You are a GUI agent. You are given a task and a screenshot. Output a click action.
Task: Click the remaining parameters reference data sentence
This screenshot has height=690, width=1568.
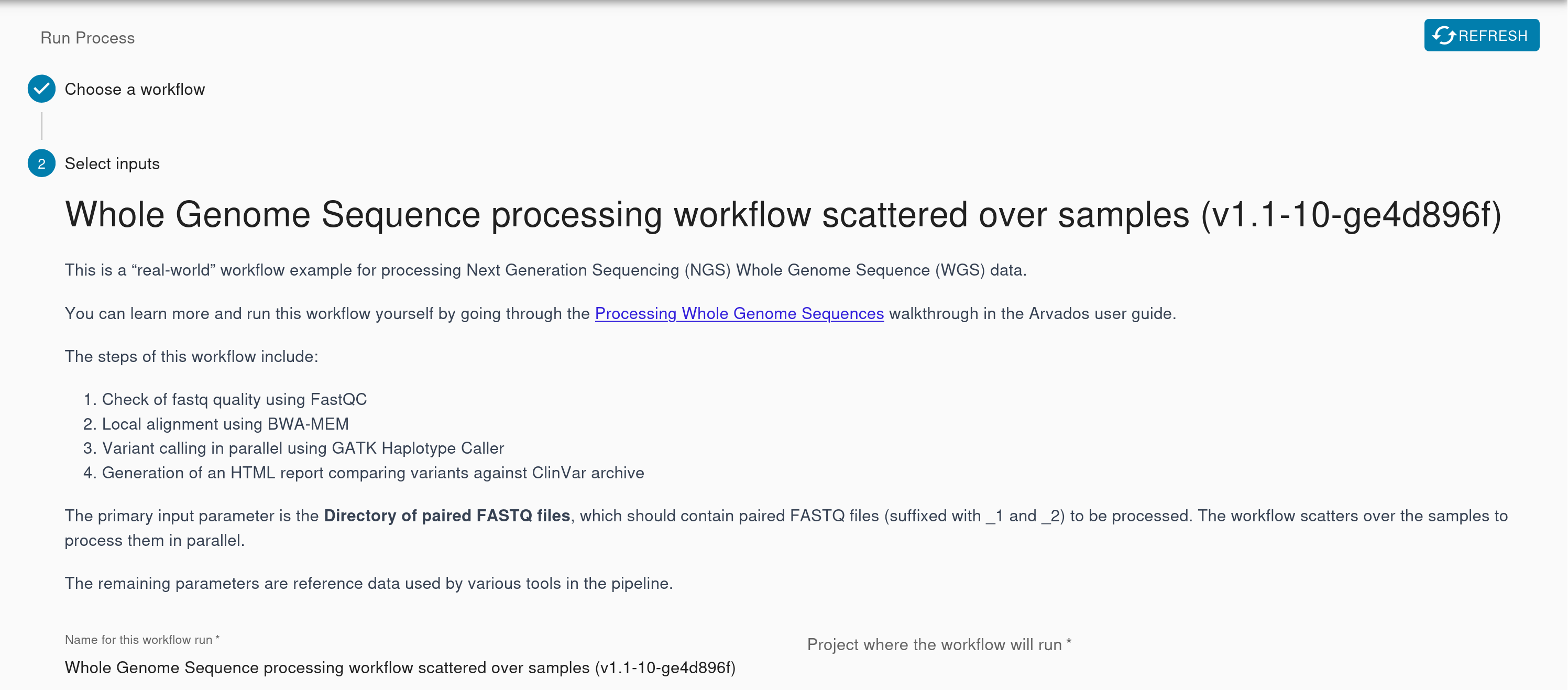click(368, 584)
